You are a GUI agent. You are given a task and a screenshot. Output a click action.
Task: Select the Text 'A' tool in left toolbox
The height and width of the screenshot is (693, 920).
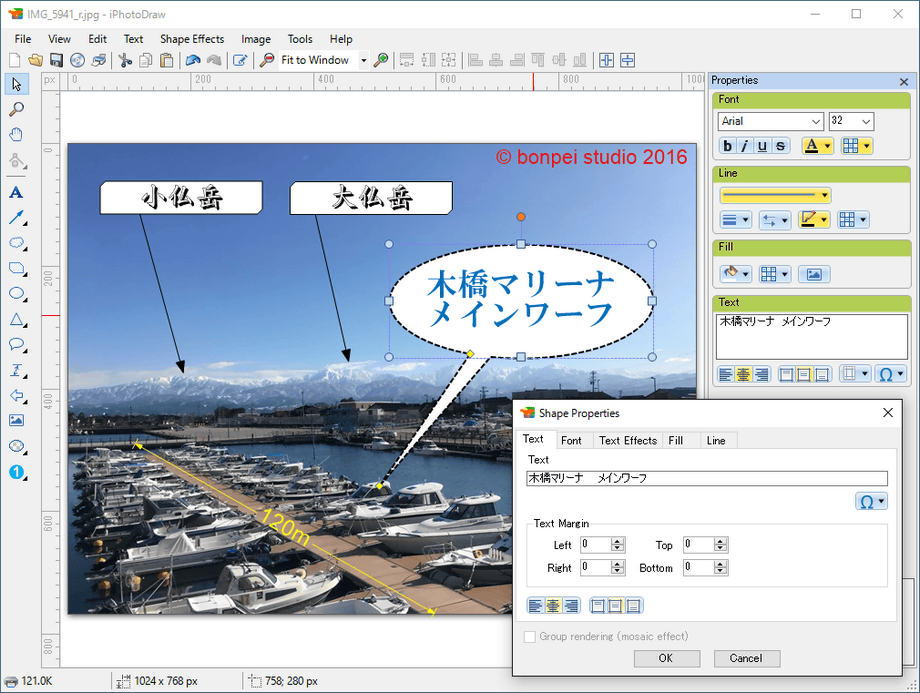click(x=16, y=192)
